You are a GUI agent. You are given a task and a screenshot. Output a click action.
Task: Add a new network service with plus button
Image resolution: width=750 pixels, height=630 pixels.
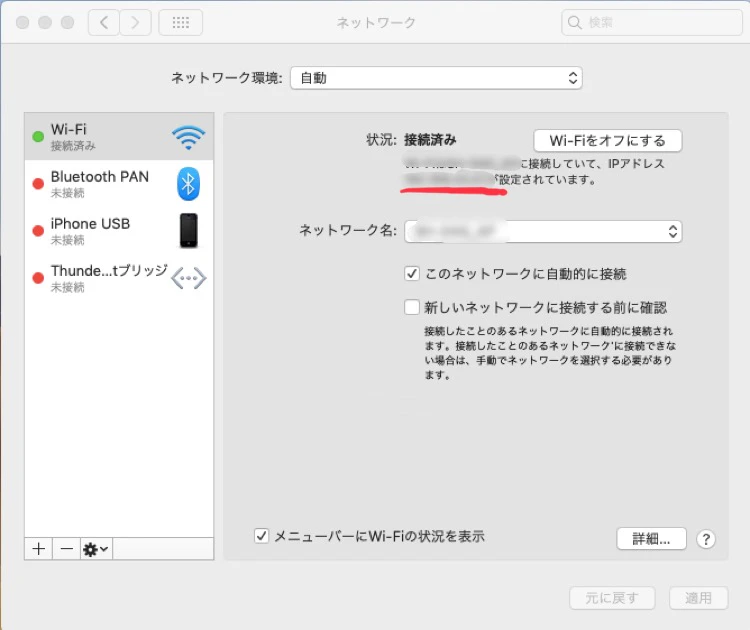[39, 549]
